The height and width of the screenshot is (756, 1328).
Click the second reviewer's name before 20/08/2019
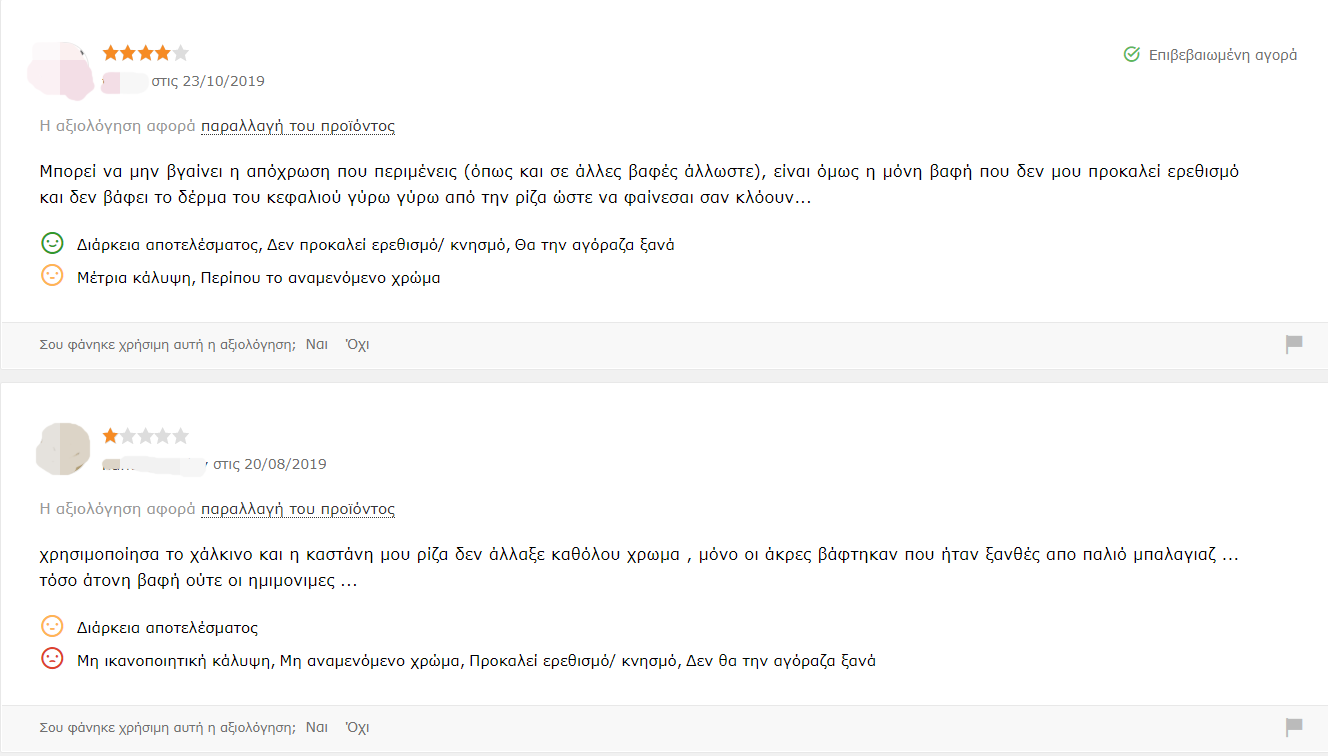[155, 464]
